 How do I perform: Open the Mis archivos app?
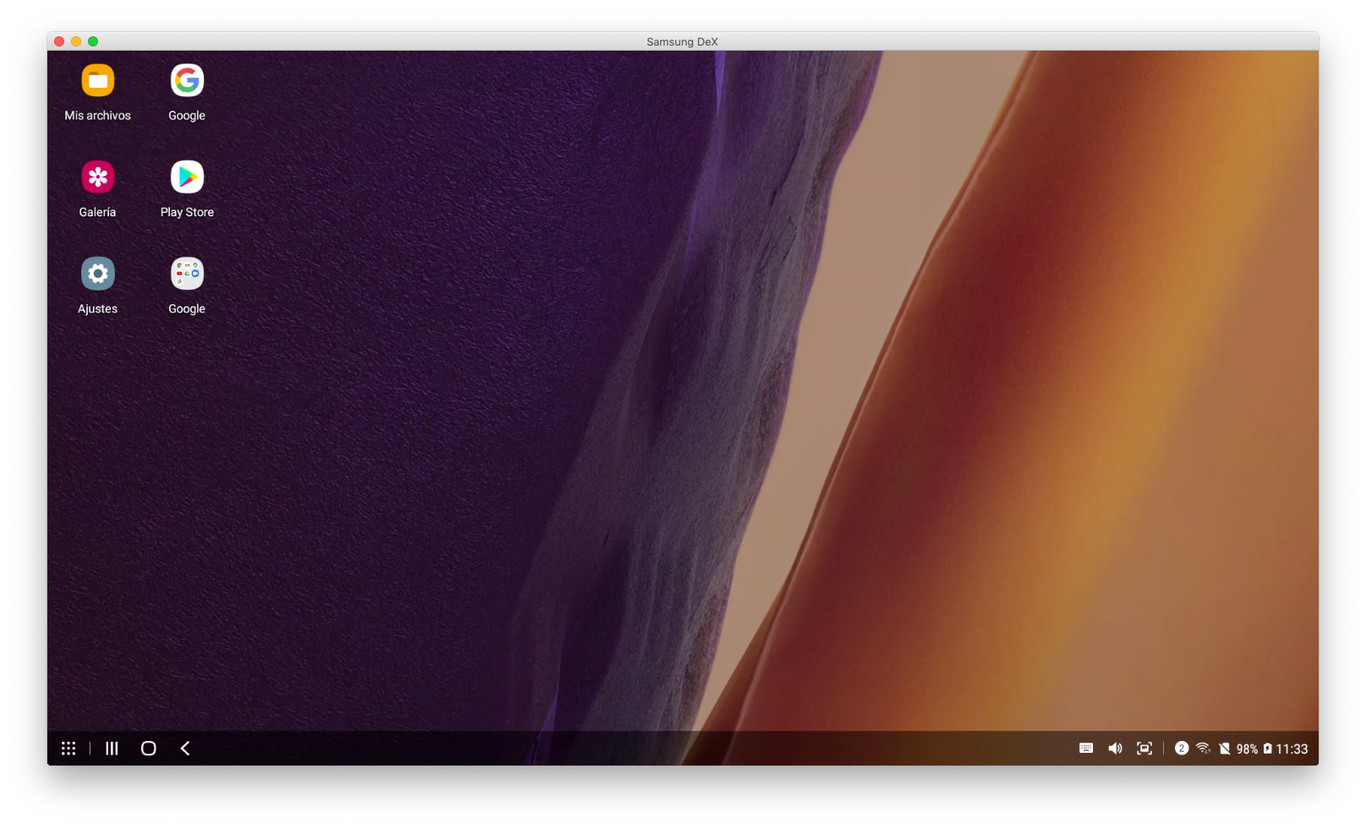click(97, 81)
